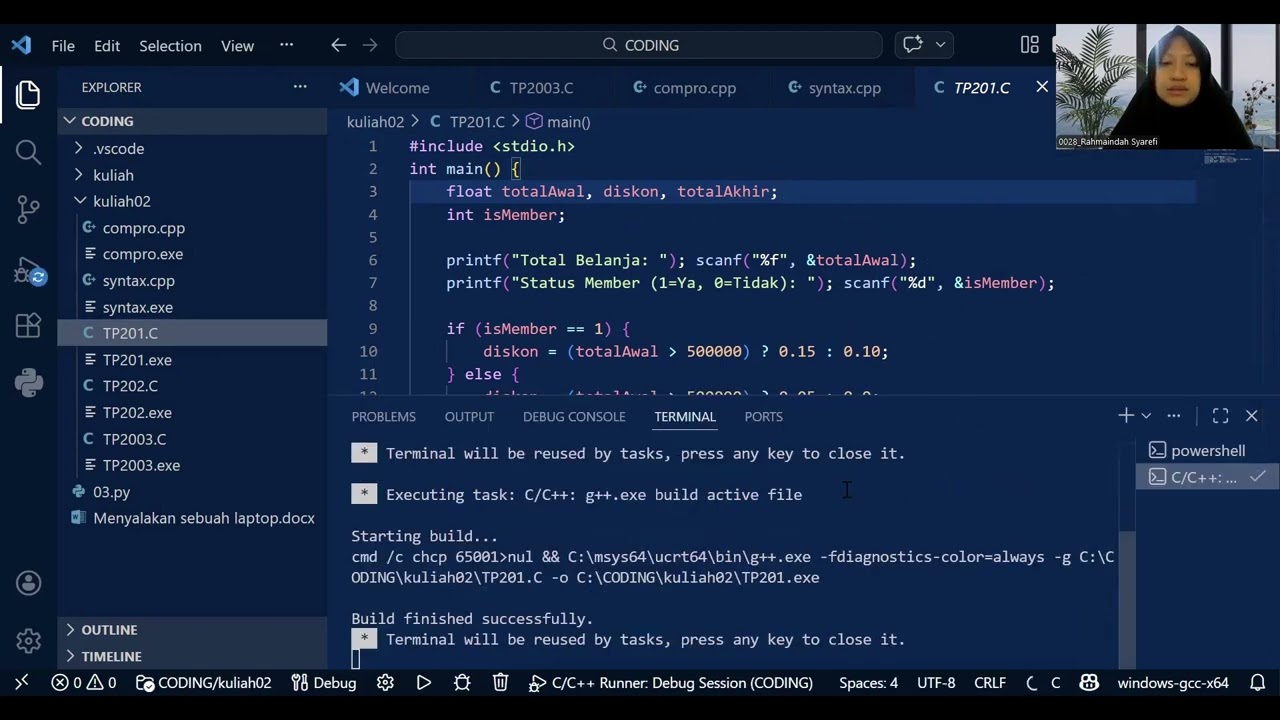
Task: Open notifications bell icon
Action: point(1258,683)
